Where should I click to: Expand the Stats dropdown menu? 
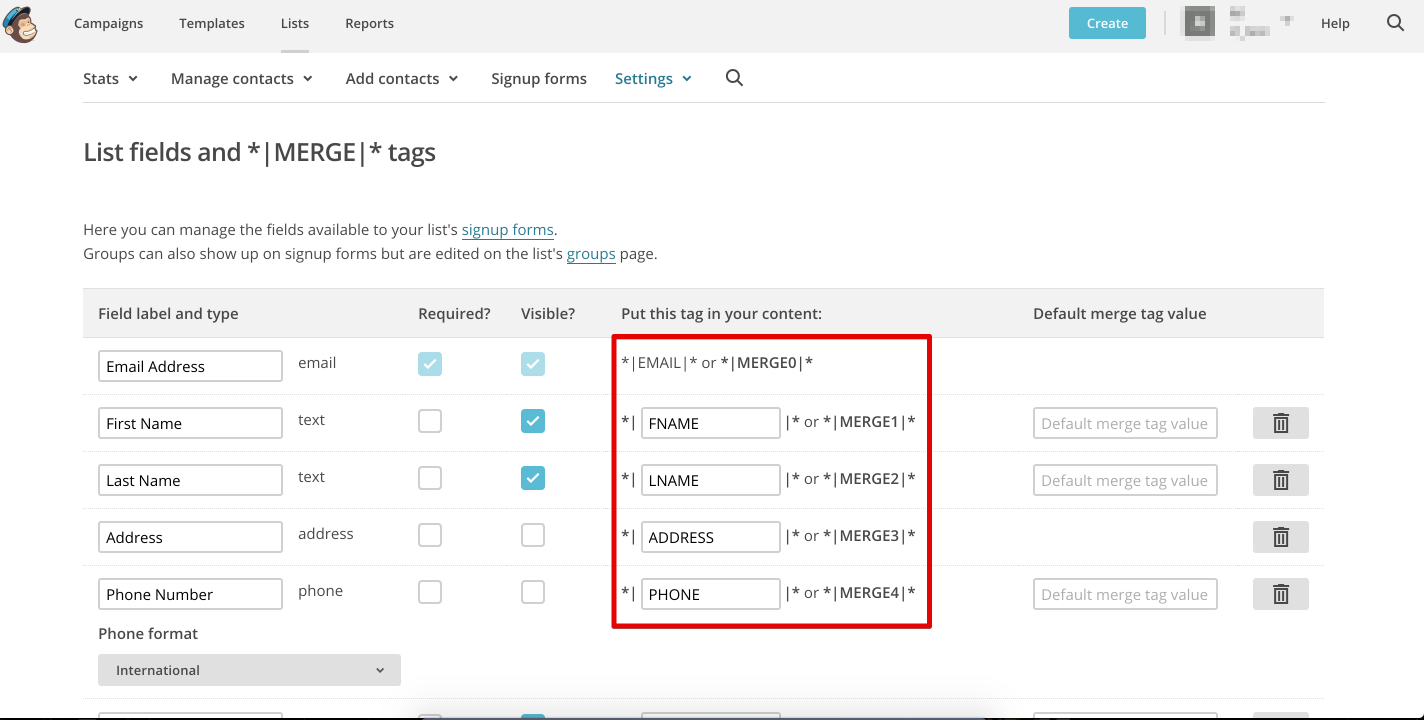pos(110,79)
